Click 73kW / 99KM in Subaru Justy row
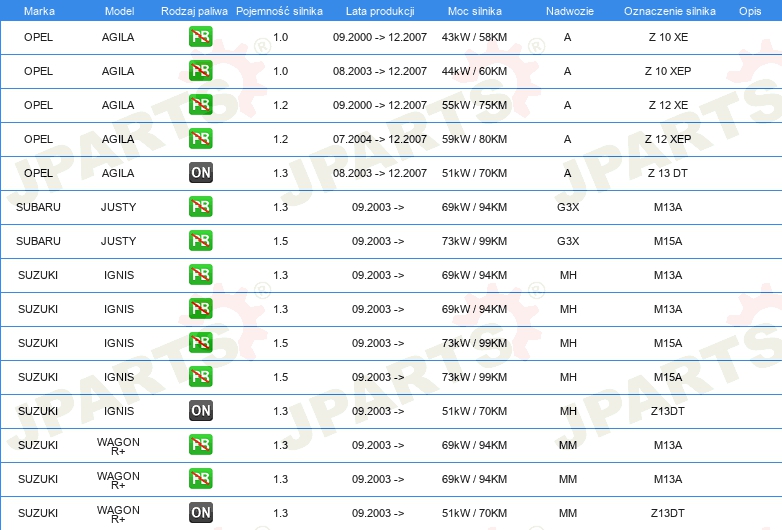782x530 pixels. pyautogui.click(x=474, y=241)
